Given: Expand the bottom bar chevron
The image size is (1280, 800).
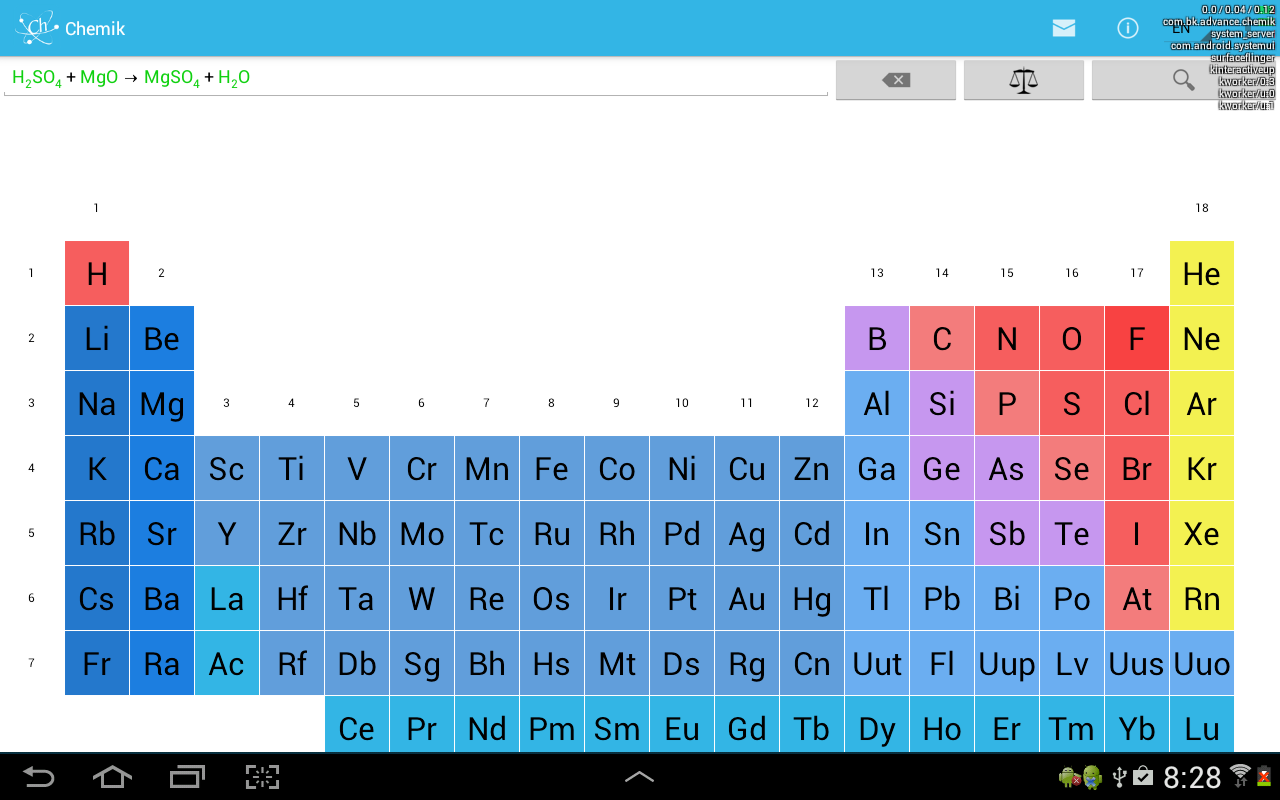Looking at the screenshot, I should coord(639,775).
